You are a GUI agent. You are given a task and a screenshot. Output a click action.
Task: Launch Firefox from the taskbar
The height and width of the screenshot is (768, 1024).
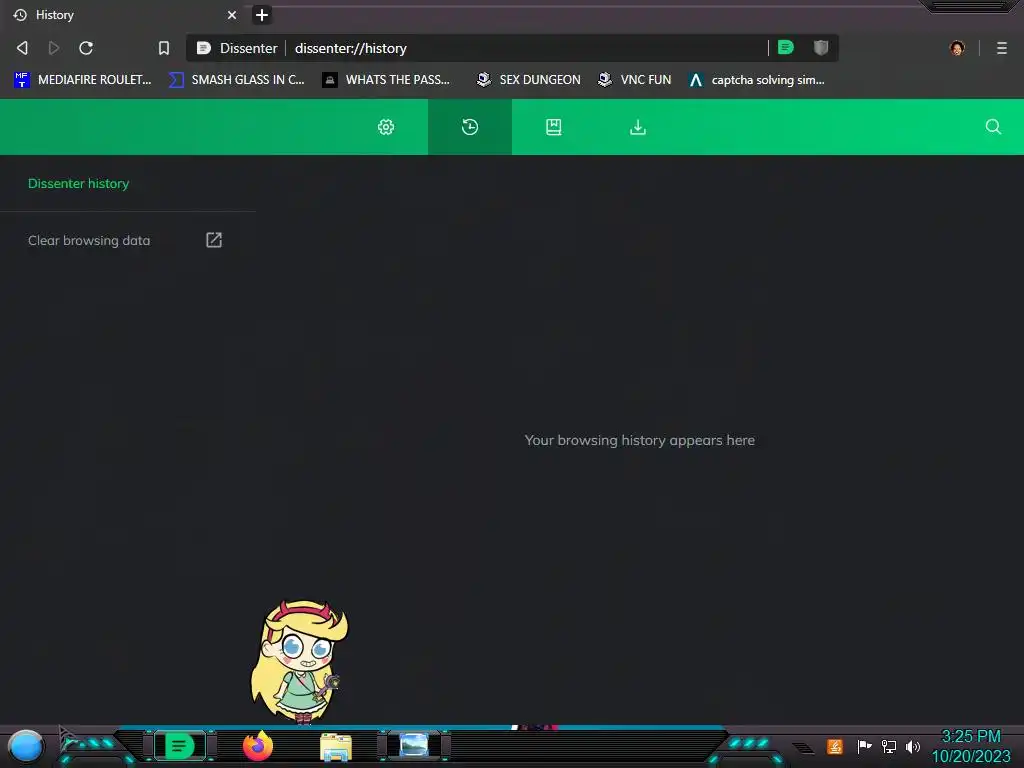(258, 746)
